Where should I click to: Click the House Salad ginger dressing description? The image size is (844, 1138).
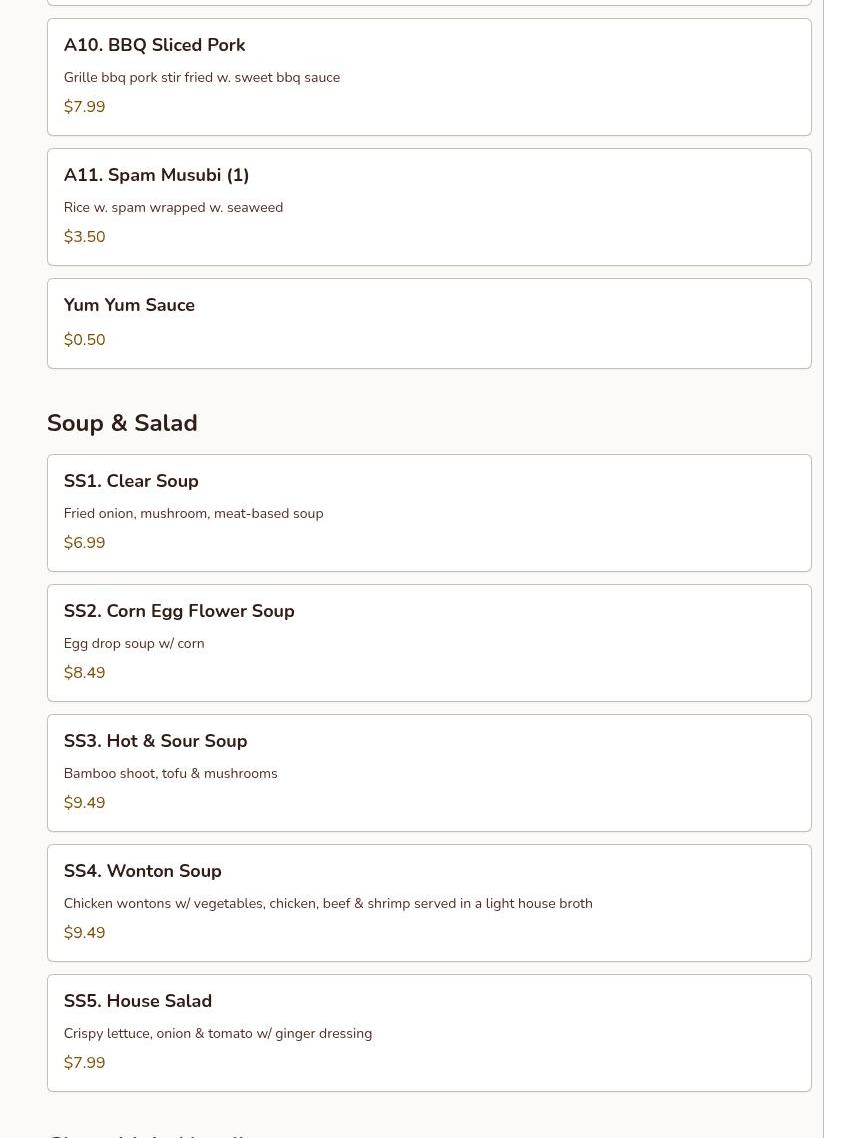tap(218, 1033)
